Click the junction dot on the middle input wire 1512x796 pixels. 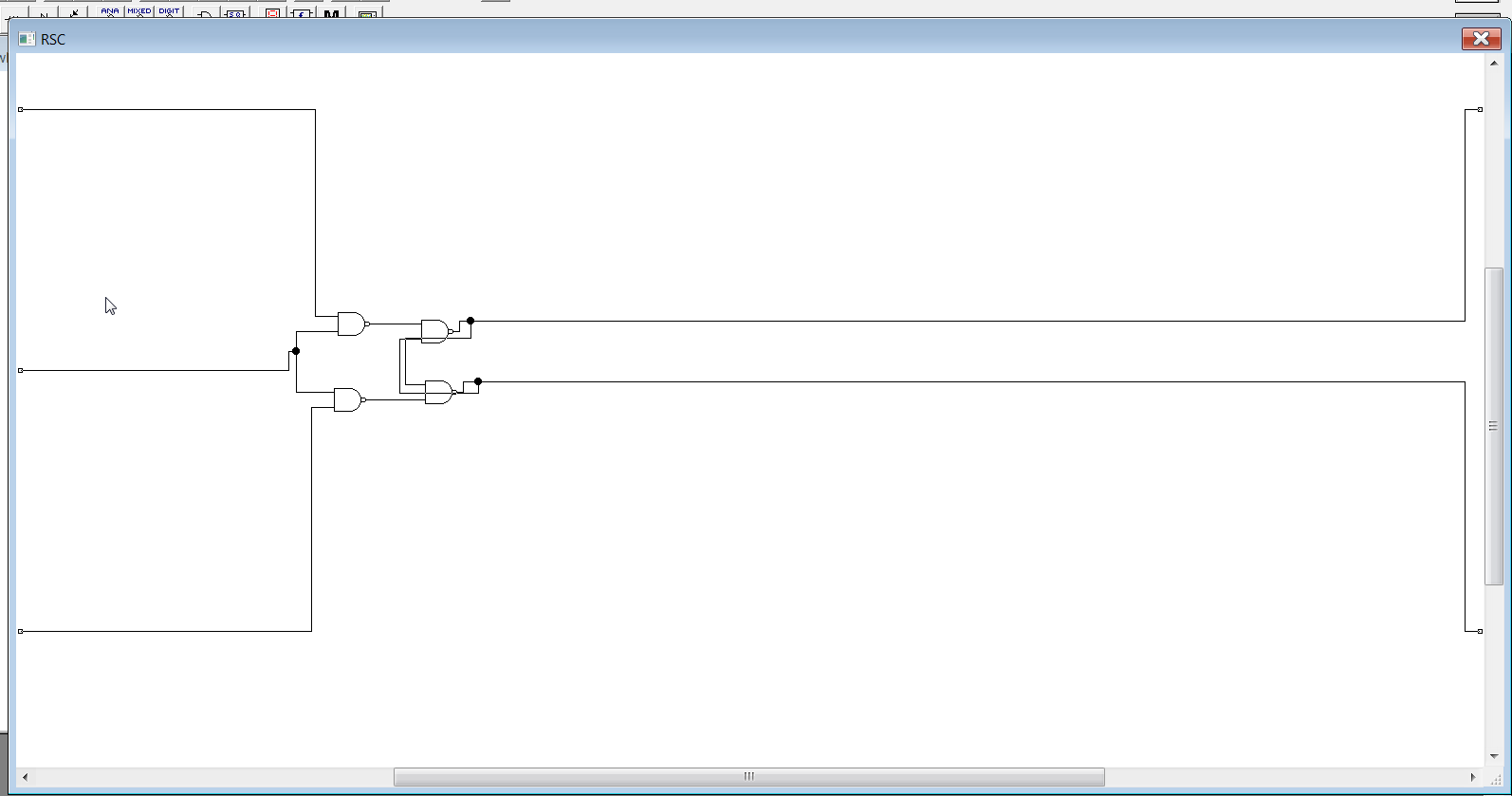tap(296, 351)
